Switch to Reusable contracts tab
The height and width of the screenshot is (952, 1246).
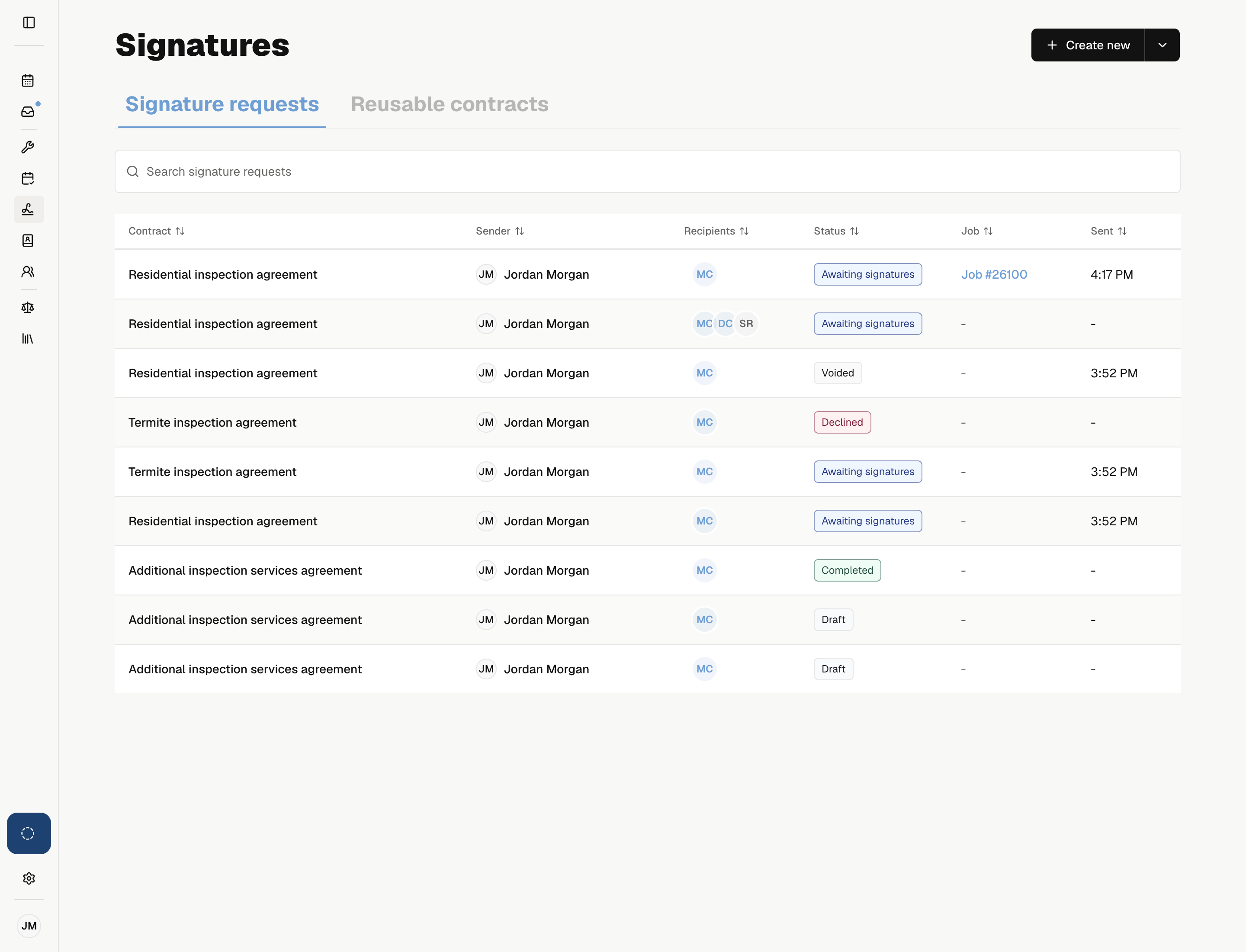click(450, 104)
